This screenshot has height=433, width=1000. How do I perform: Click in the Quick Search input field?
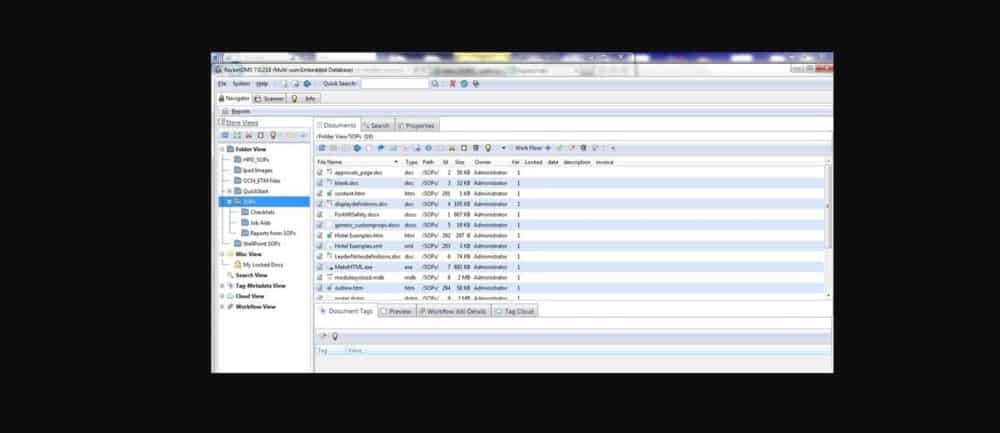coord(394,84)
